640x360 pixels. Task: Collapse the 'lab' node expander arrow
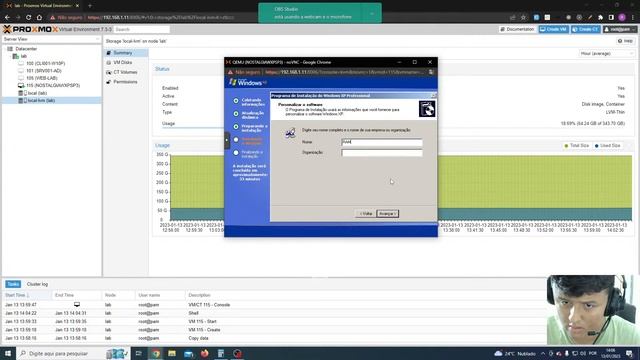tap(9, 56)
